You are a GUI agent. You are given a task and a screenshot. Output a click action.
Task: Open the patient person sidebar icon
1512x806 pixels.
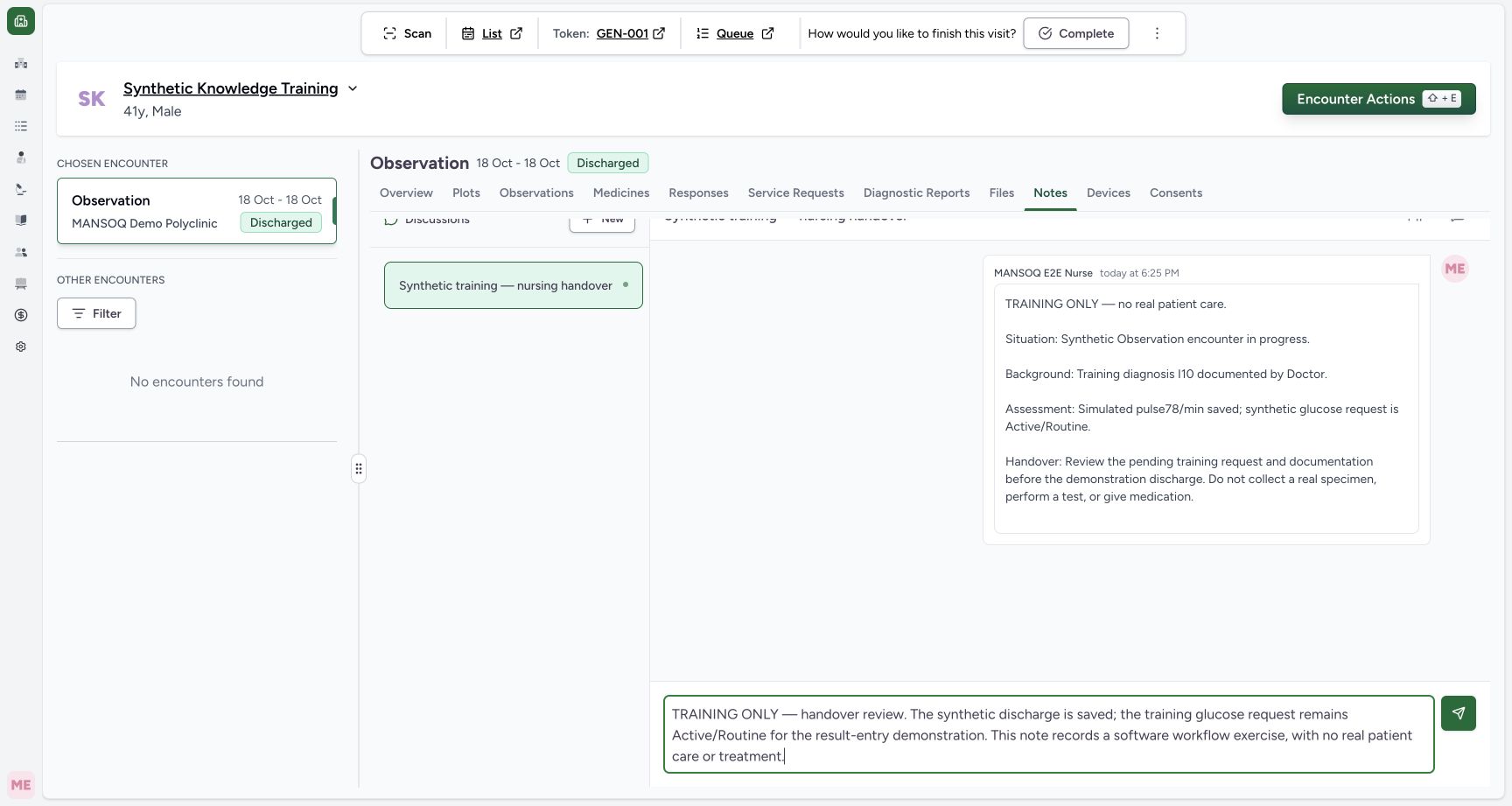point(21,158)
